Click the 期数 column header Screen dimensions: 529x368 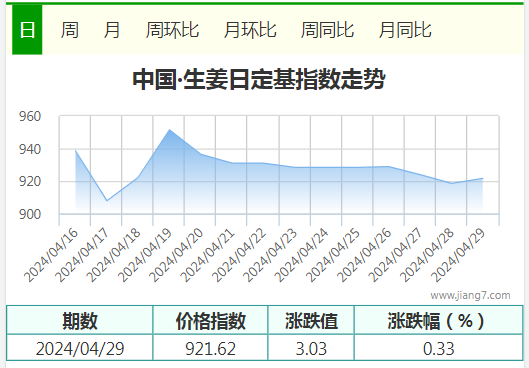point(80,320)
